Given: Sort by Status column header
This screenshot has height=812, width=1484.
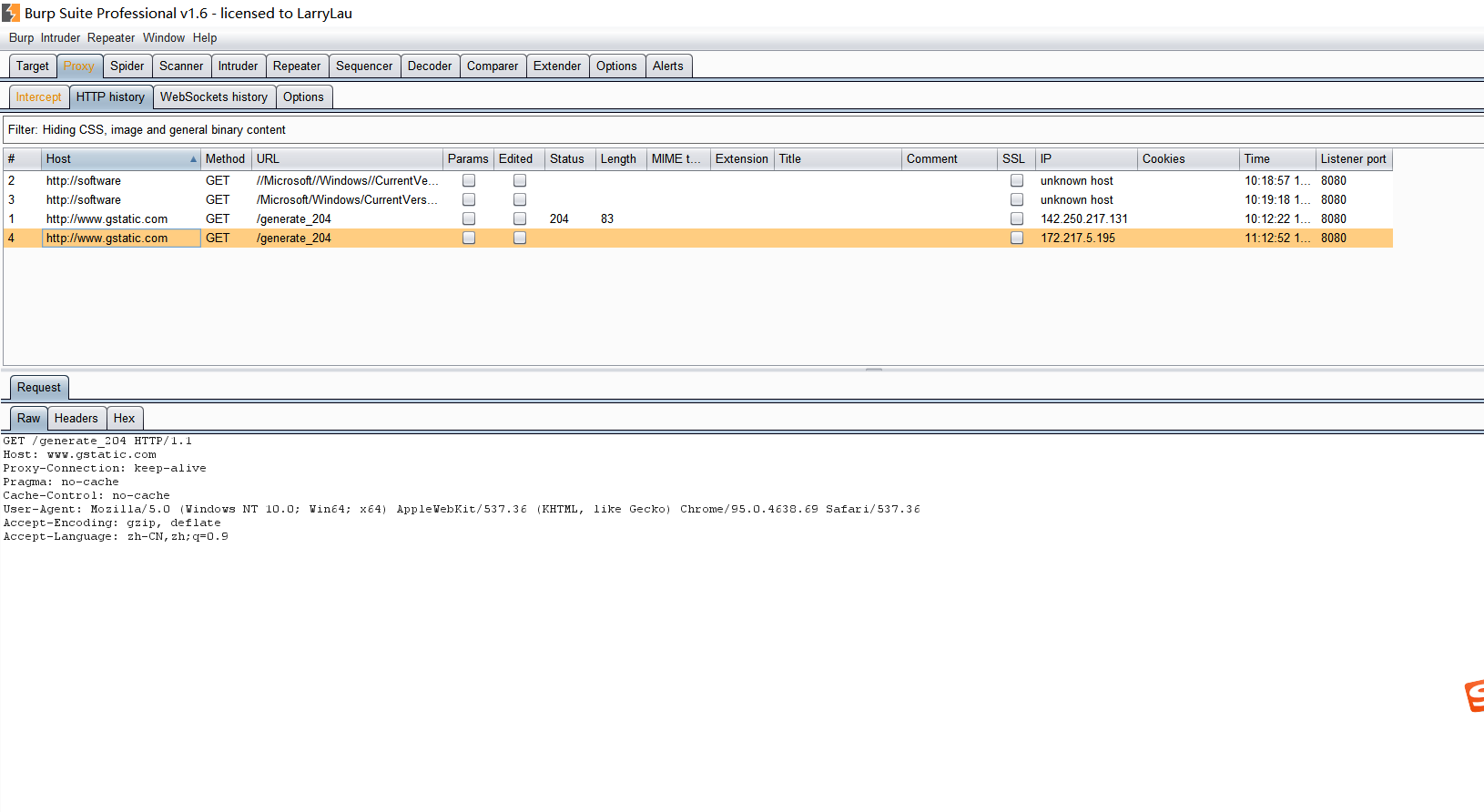Looking at the screenshot, I should pos(570,158).
